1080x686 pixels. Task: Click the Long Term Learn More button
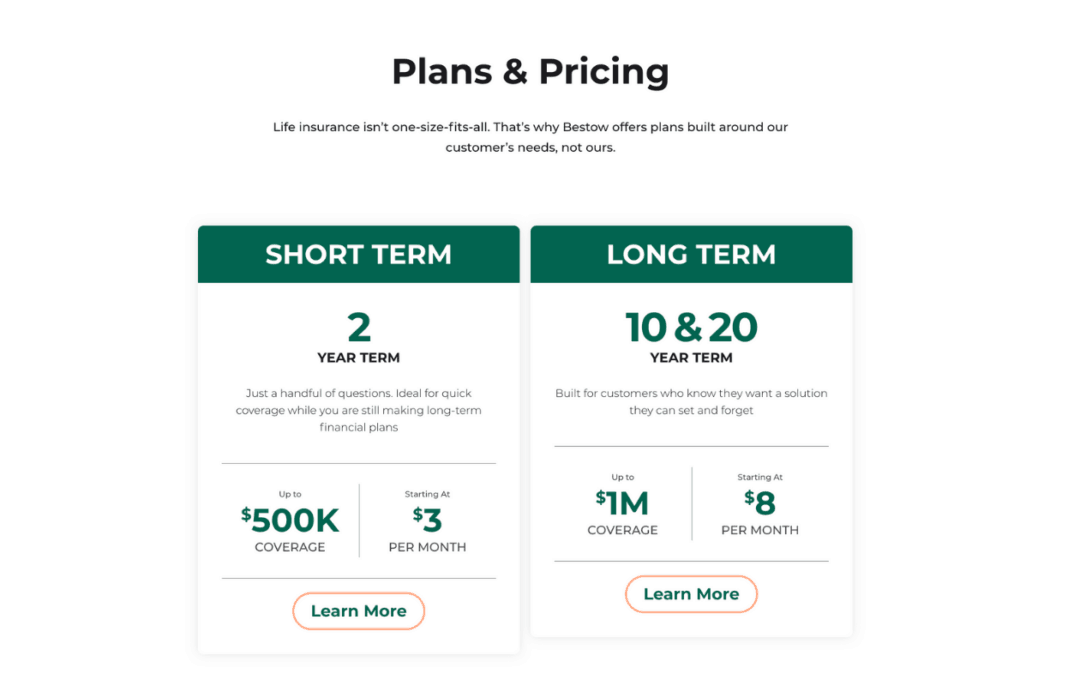tap(691, 593)
